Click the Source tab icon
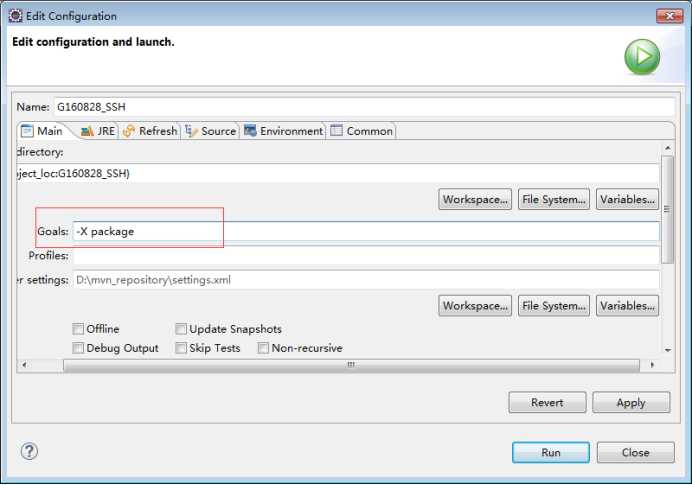 pos(191,131)
